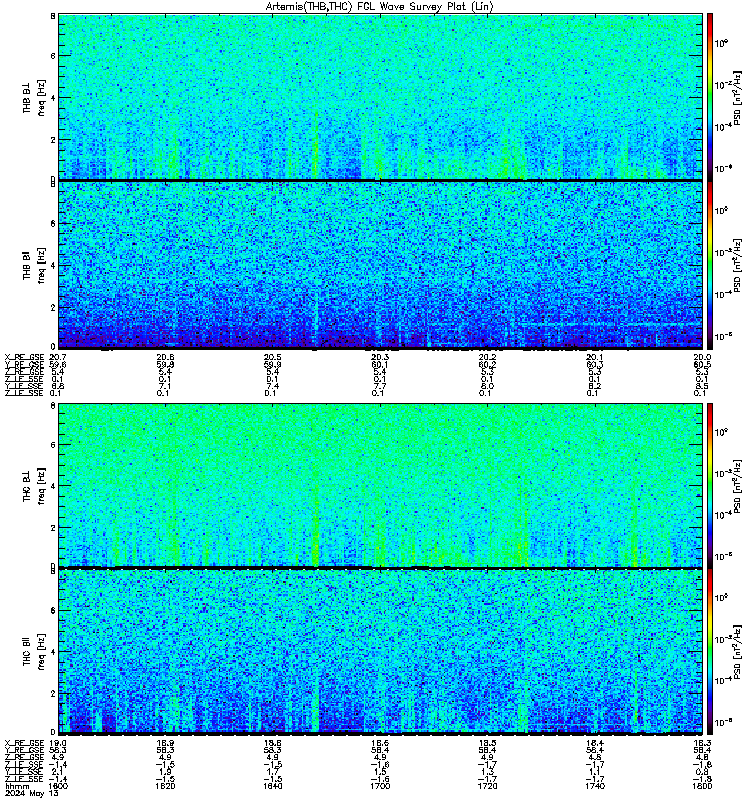Click the THC X_RE_GSE value 19.0

tap(58, 743)
